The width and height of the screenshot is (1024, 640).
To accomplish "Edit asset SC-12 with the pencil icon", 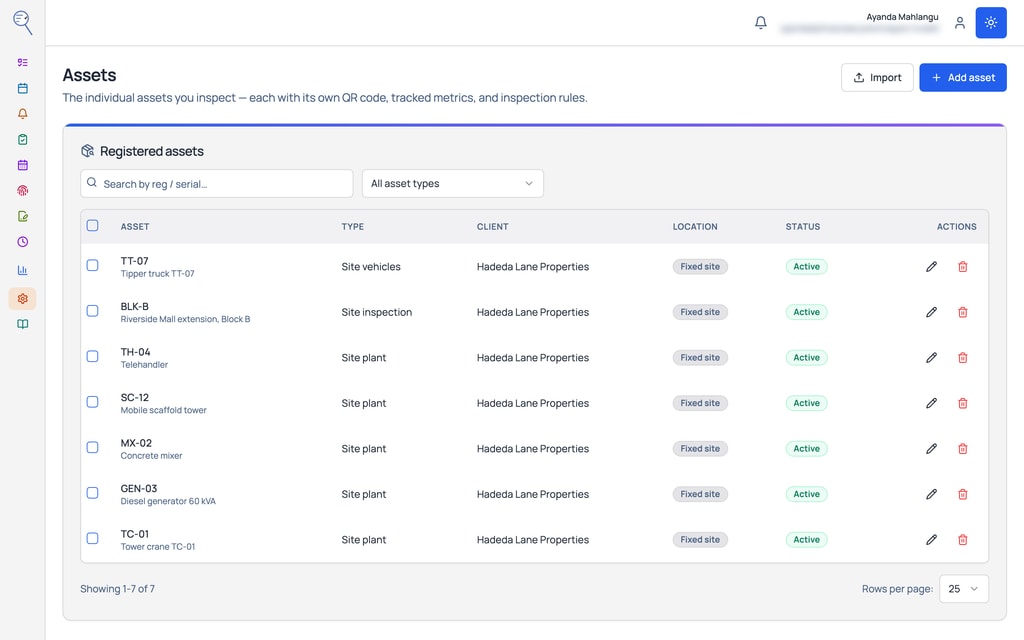I will coord(931,403).
